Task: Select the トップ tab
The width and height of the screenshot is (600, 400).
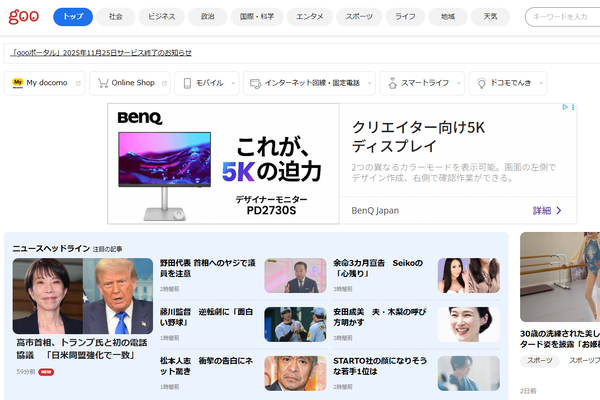Action: (73, 17)
